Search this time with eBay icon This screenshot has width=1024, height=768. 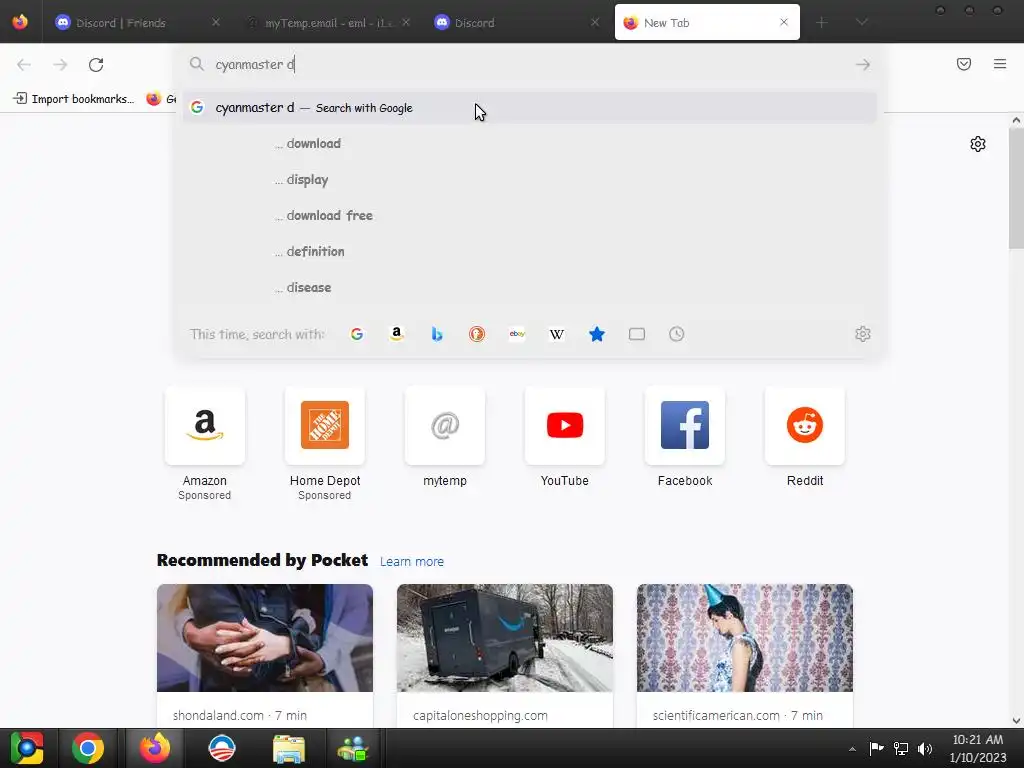click(517, 334)
